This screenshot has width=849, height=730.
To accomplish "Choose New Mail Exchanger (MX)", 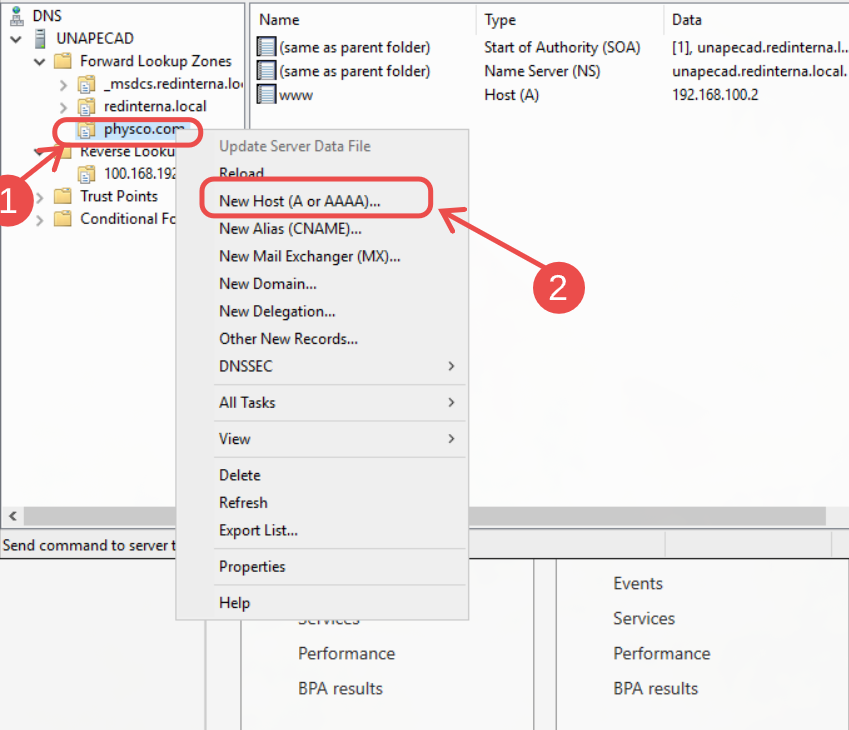I will click(x=322, y=256).
